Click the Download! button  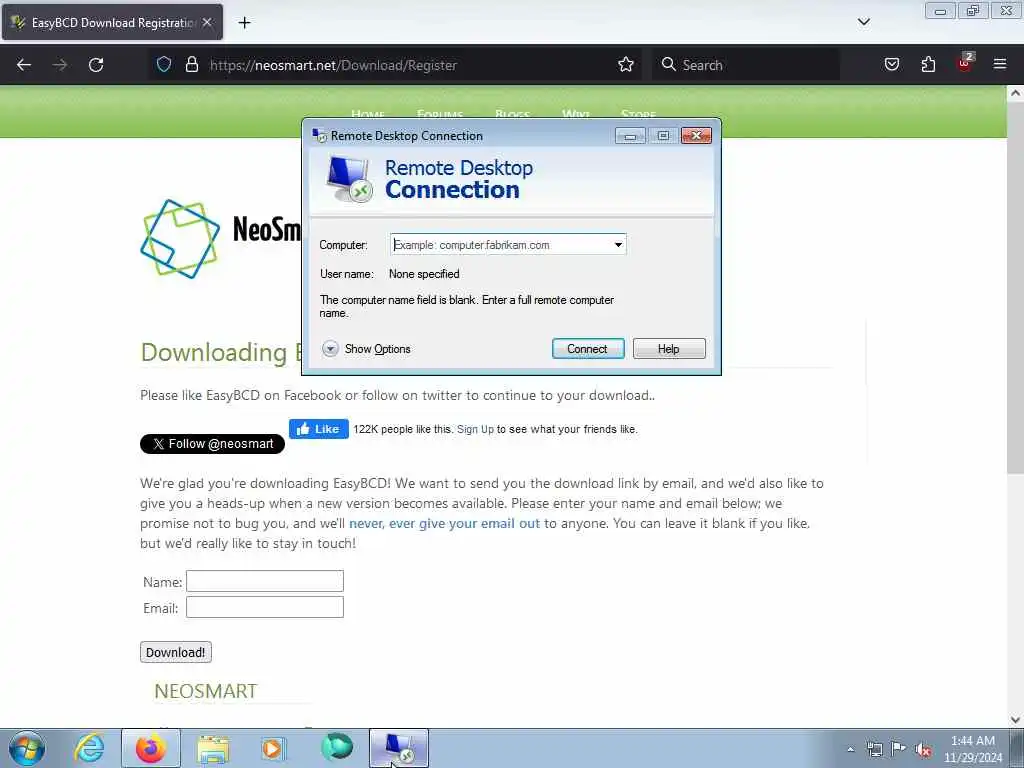click(176, 652)
